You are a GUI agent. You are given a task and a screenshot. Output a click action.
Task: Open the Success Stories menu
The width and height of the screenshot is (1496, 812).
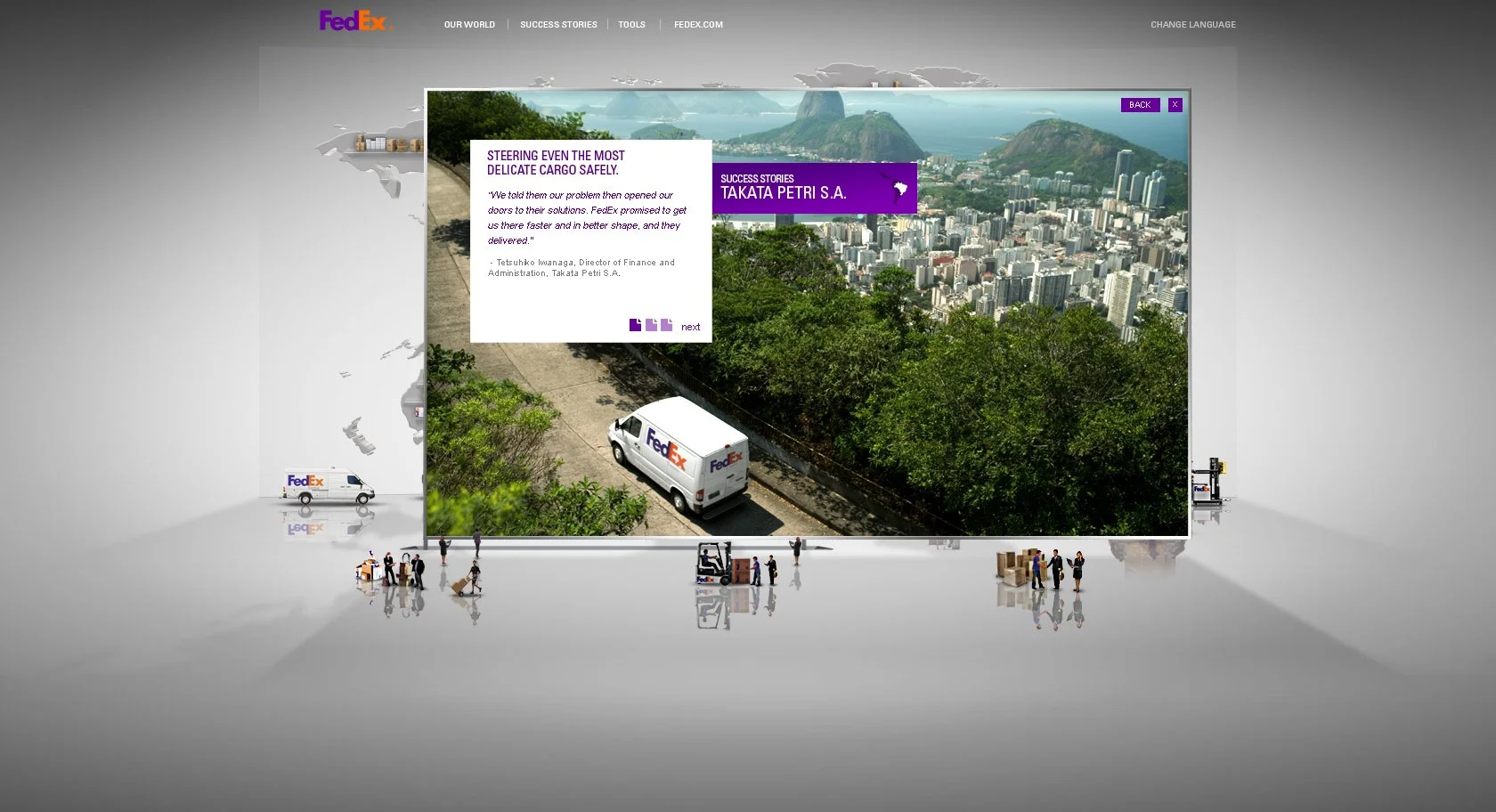pyautogui.click(x=558, y=25)
